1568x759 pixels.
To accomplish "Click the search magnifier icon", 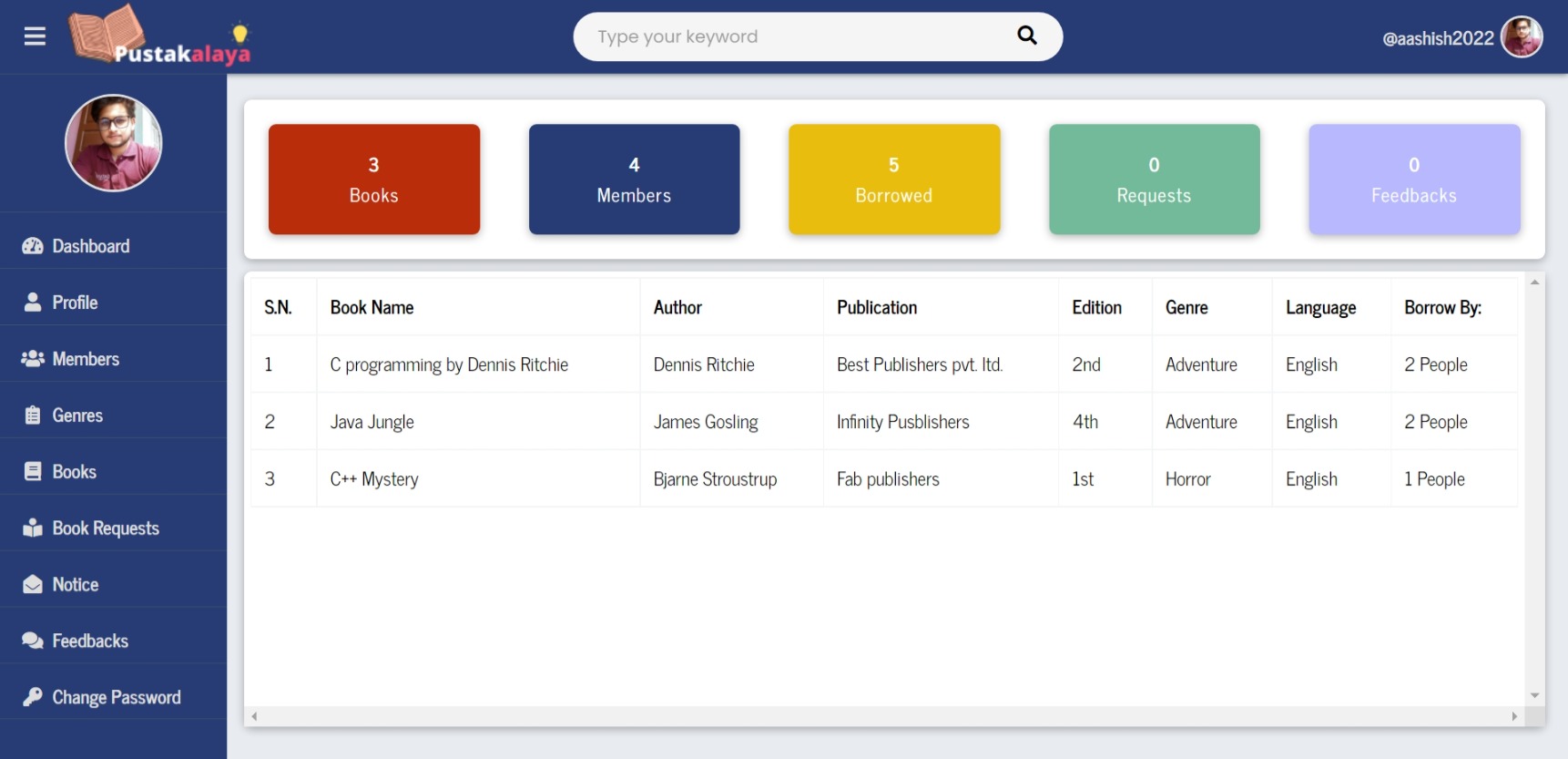I will [x=1026, y=36].
